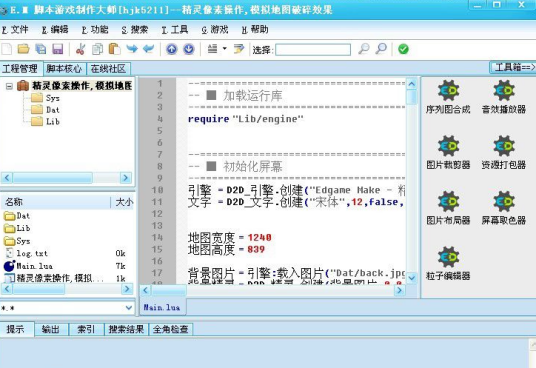Open the 搜索 menu
536x368 pixels.
(135, 30)
